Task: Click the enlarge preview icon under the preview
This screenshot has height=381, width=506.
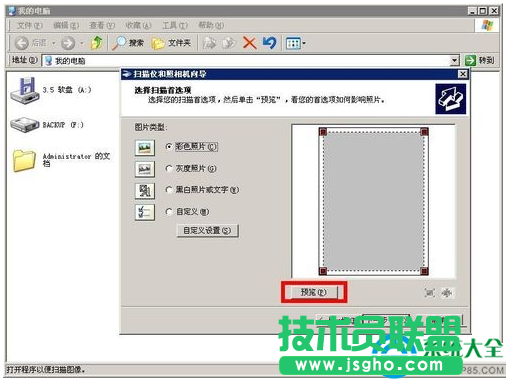Action: pos(429,293)
